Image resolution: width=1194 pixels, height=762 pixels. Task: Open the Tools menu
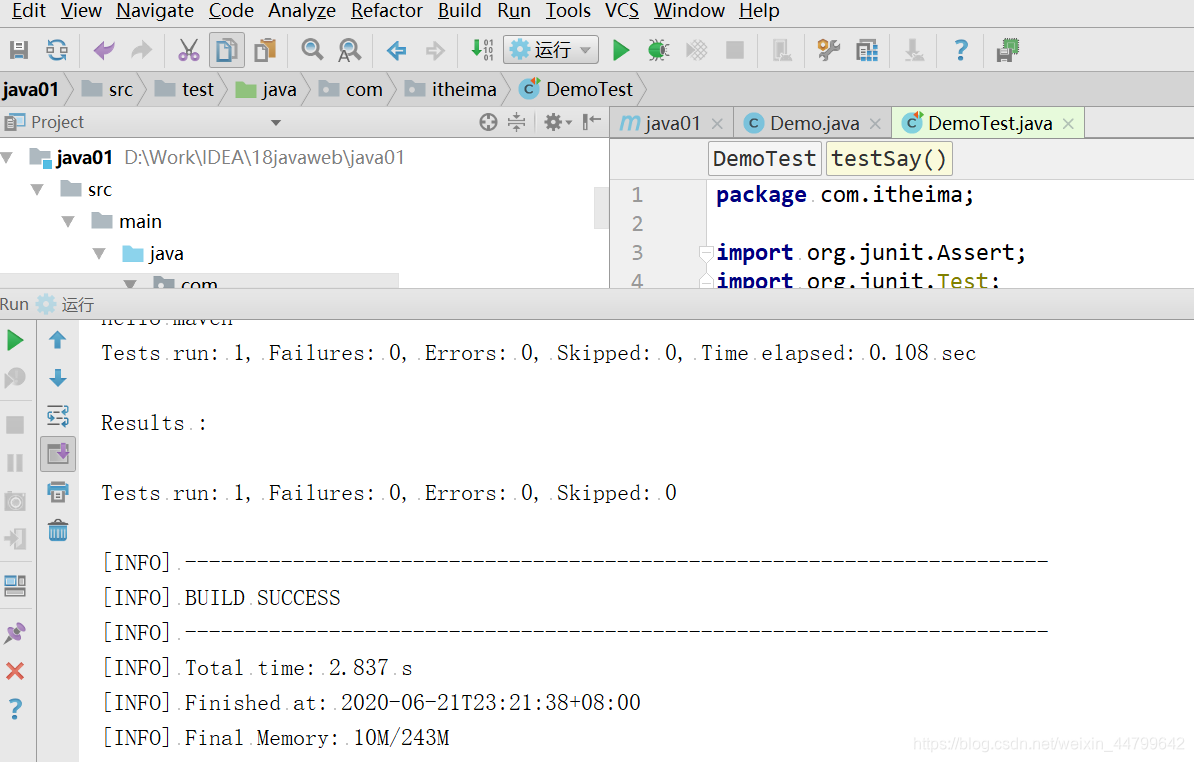pyautogui.click(x=567, y=11)
